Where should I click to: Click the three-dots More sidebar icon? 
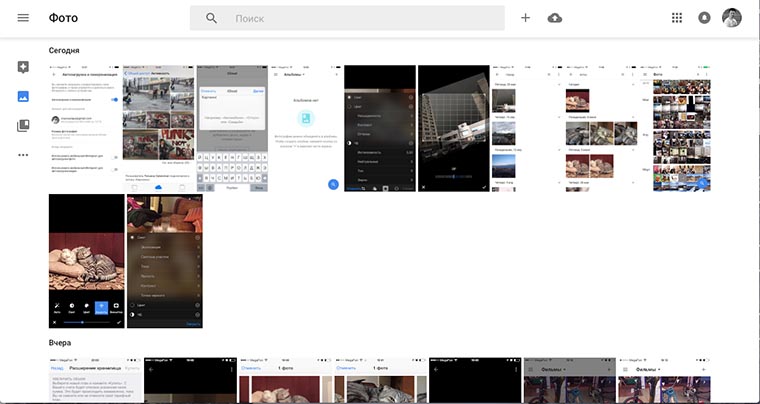[23, 155]
